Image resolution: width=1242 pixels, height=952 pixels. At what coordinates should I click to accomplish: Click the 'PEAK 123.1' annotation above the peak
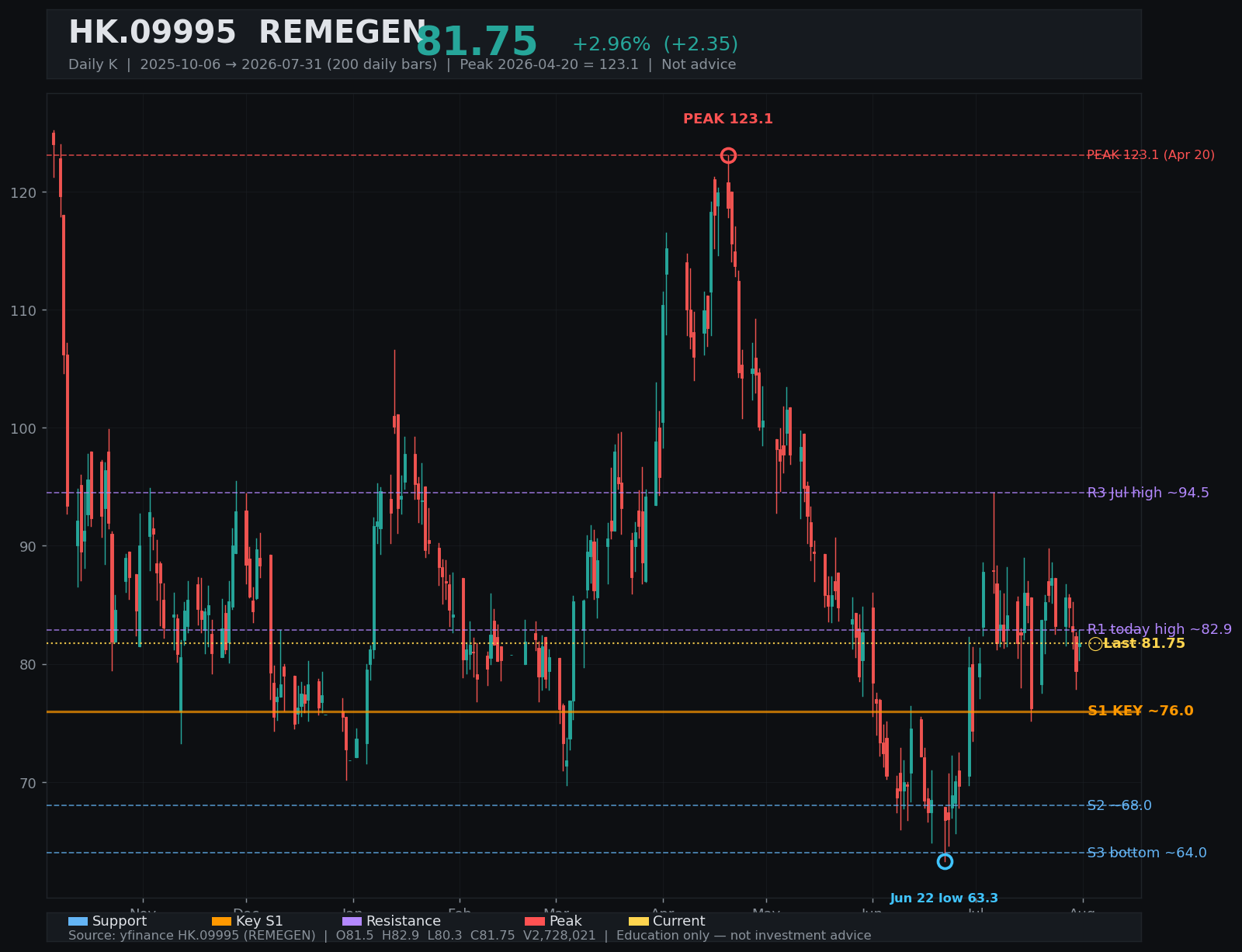(x=728, y=119)
